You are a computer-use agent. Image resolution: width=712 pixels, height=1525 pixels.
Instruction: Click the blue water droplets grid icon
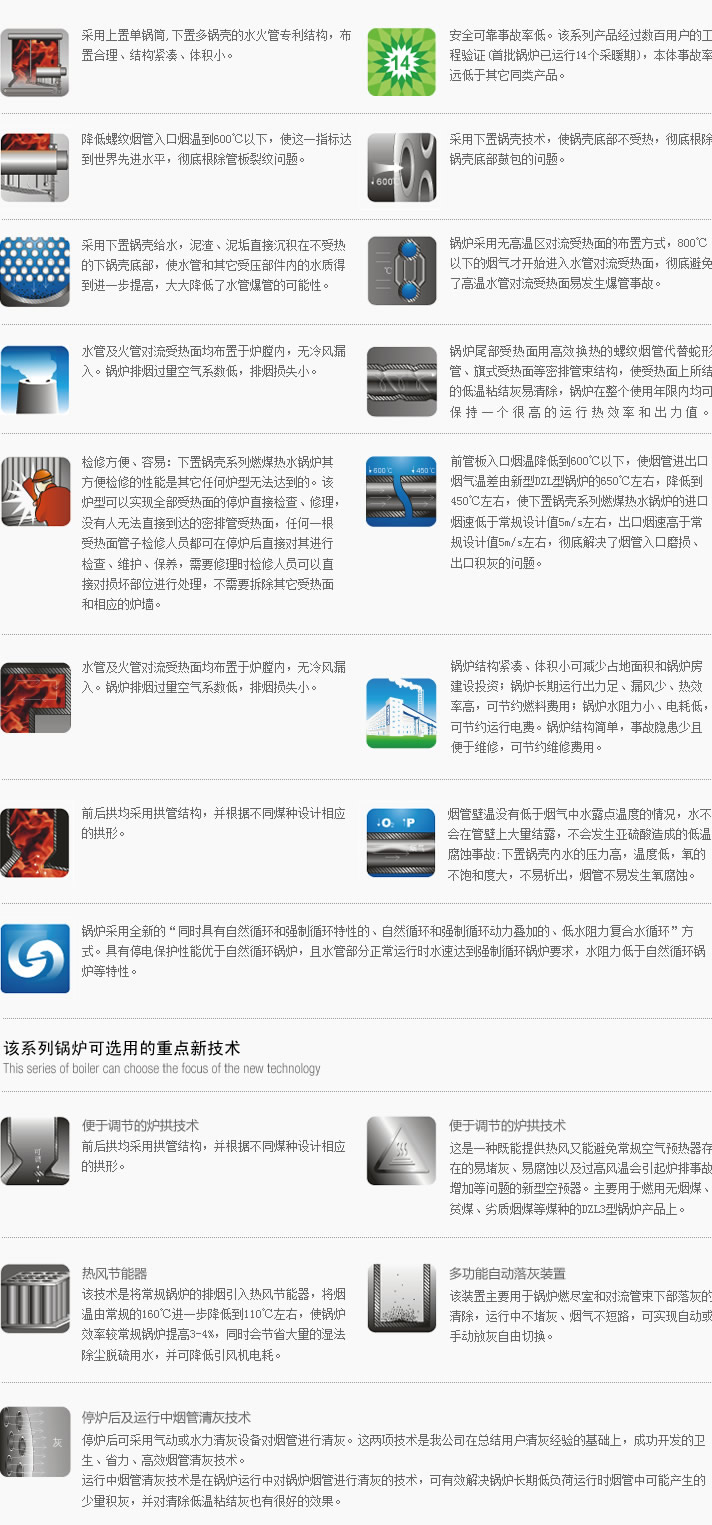(35, 270)
